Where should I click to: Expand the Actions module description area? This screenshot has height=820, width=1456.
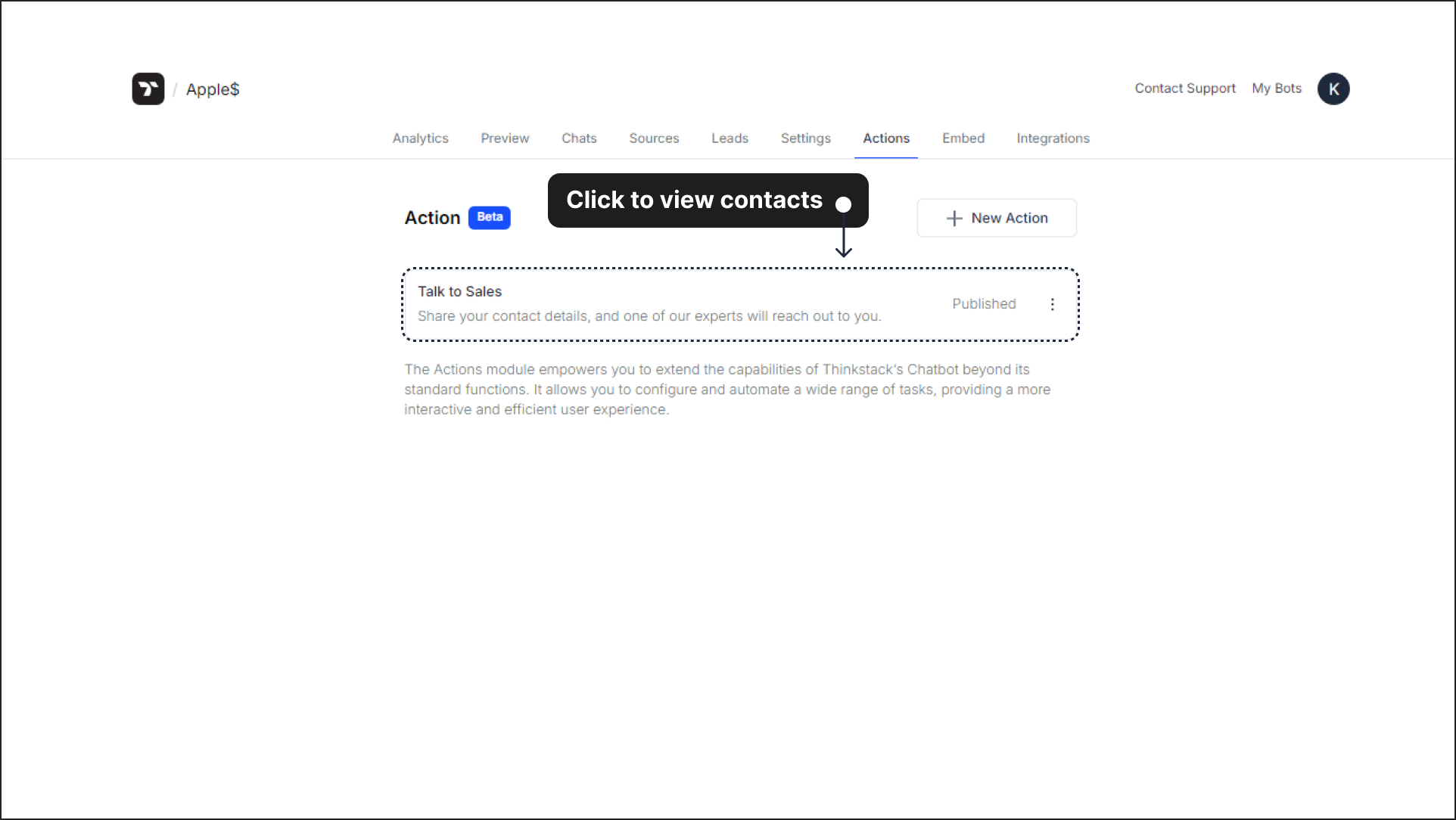point(727,389)
